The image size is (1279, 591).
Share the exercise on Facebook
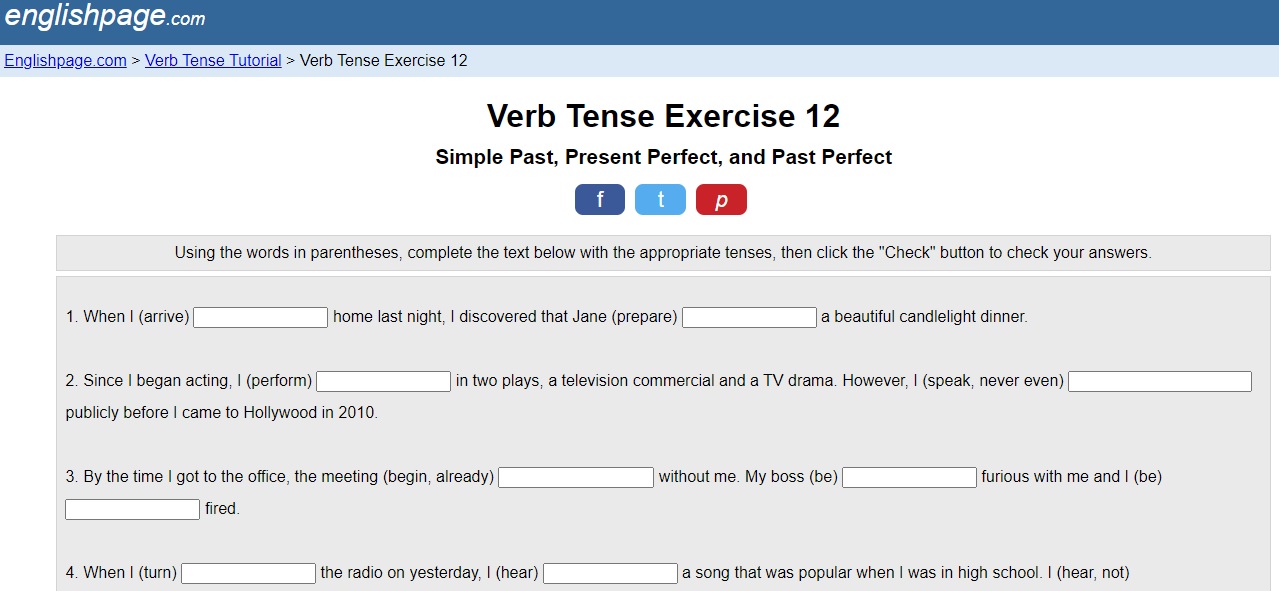[599, 200]
